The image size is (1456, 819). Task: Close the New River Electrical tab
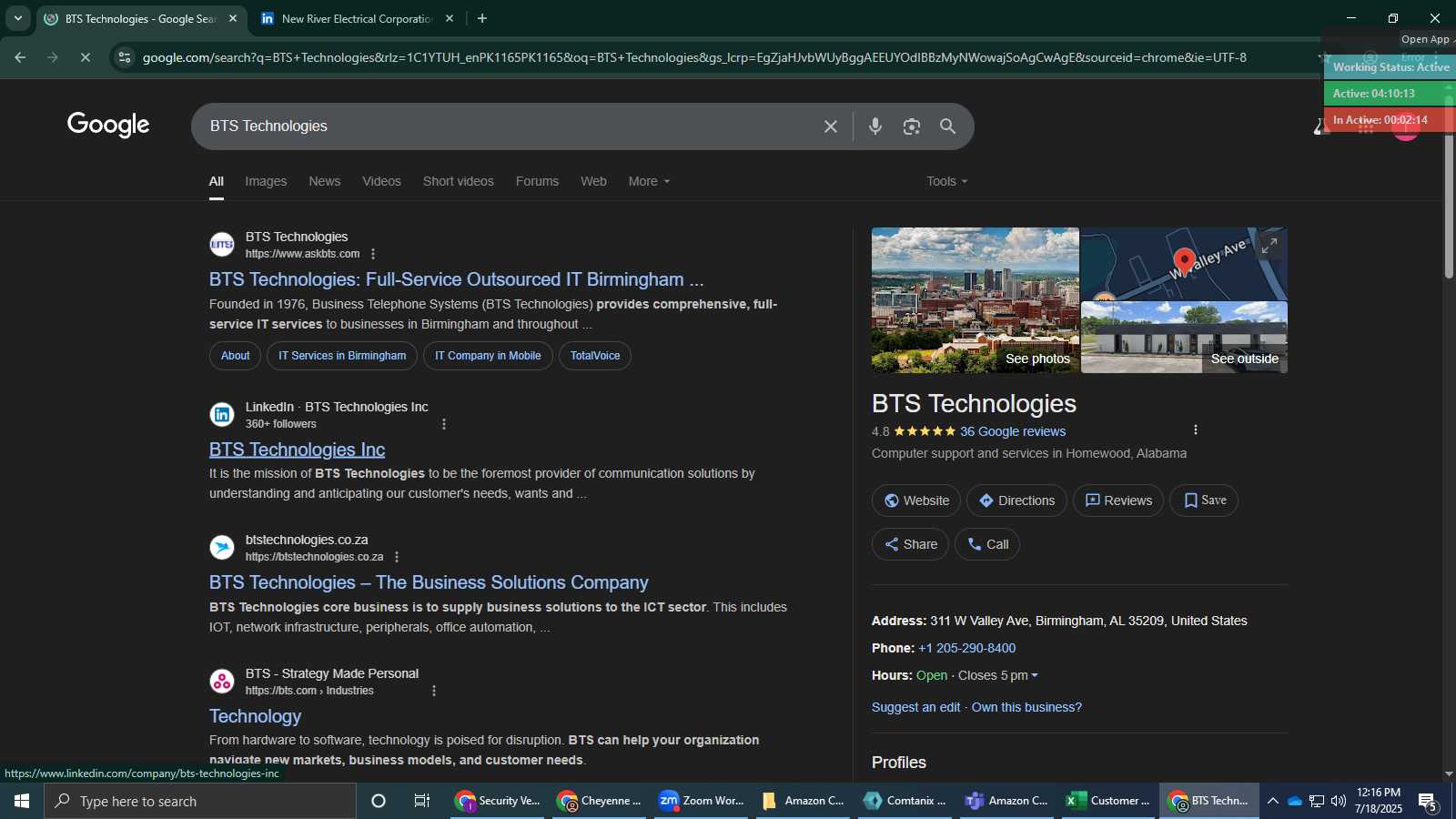tap(450, 18)
